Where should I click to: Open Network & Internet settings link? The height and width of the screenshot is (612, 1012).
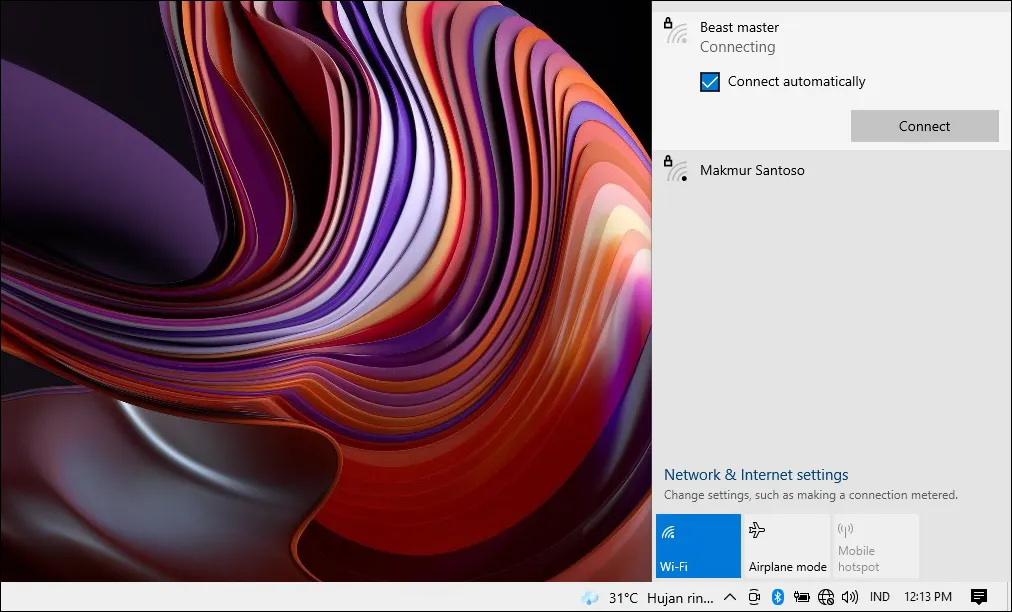(756, 475)
